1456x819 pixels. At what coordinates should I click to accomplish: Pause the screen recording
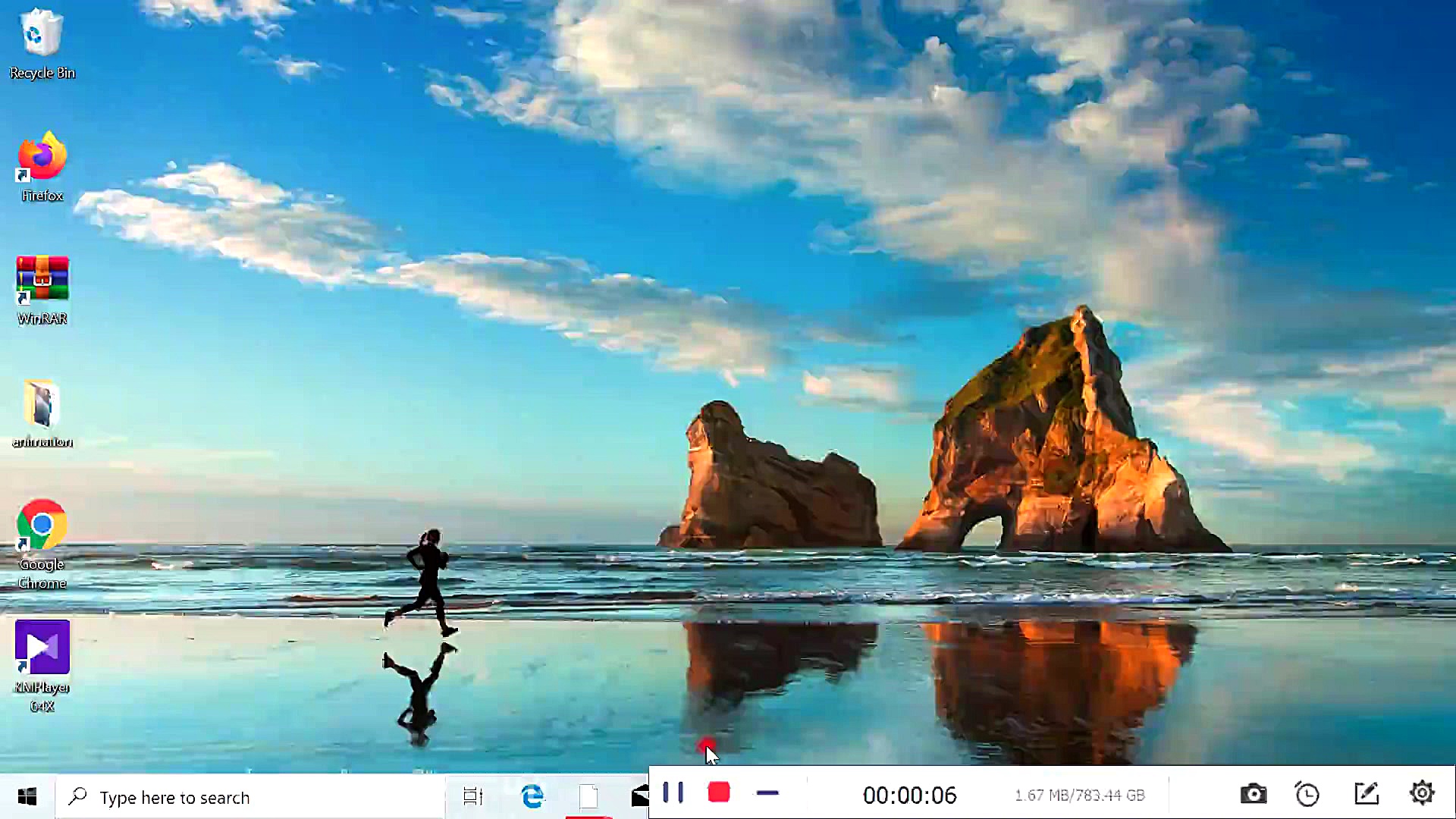[673, 793]
